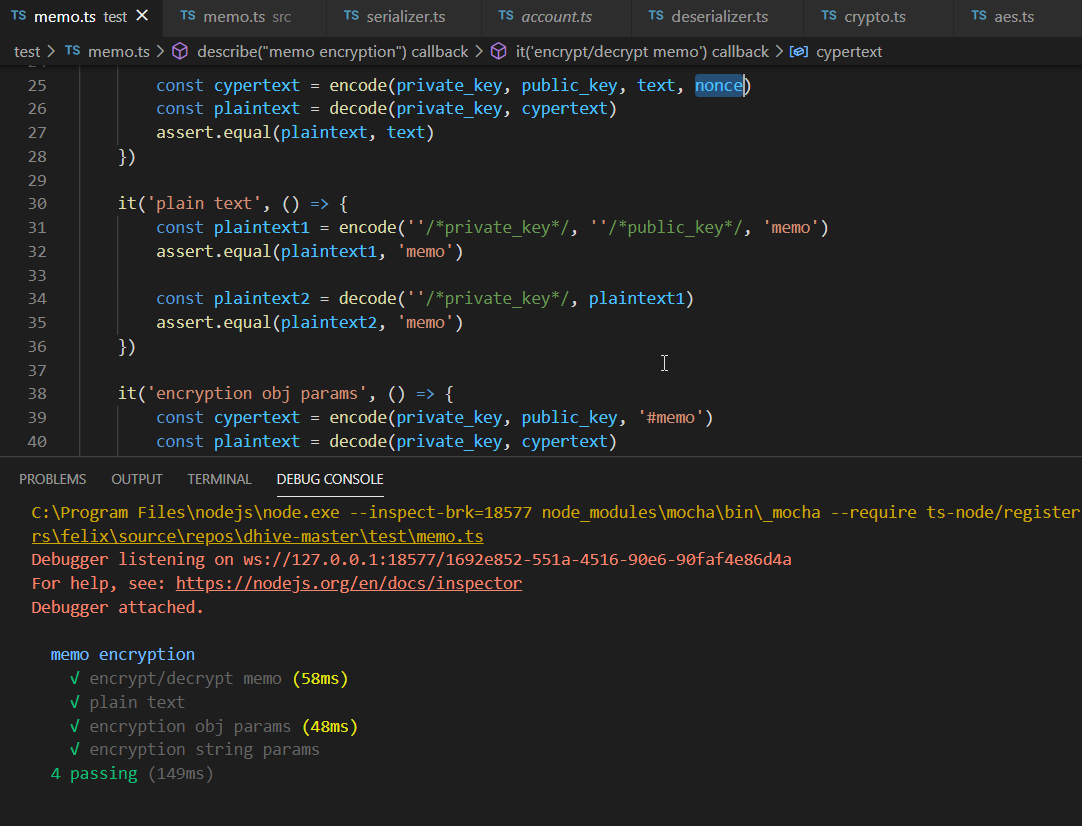Click the TS icon on aes.ts tab
The height and width of the screenshot is (826, 1082).
pos(978,16)
